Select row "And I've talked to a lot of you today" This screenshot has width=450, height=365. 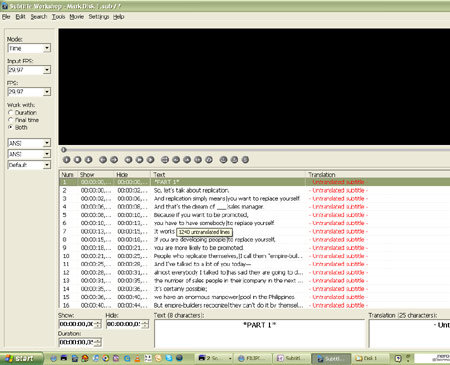point(255,264)
